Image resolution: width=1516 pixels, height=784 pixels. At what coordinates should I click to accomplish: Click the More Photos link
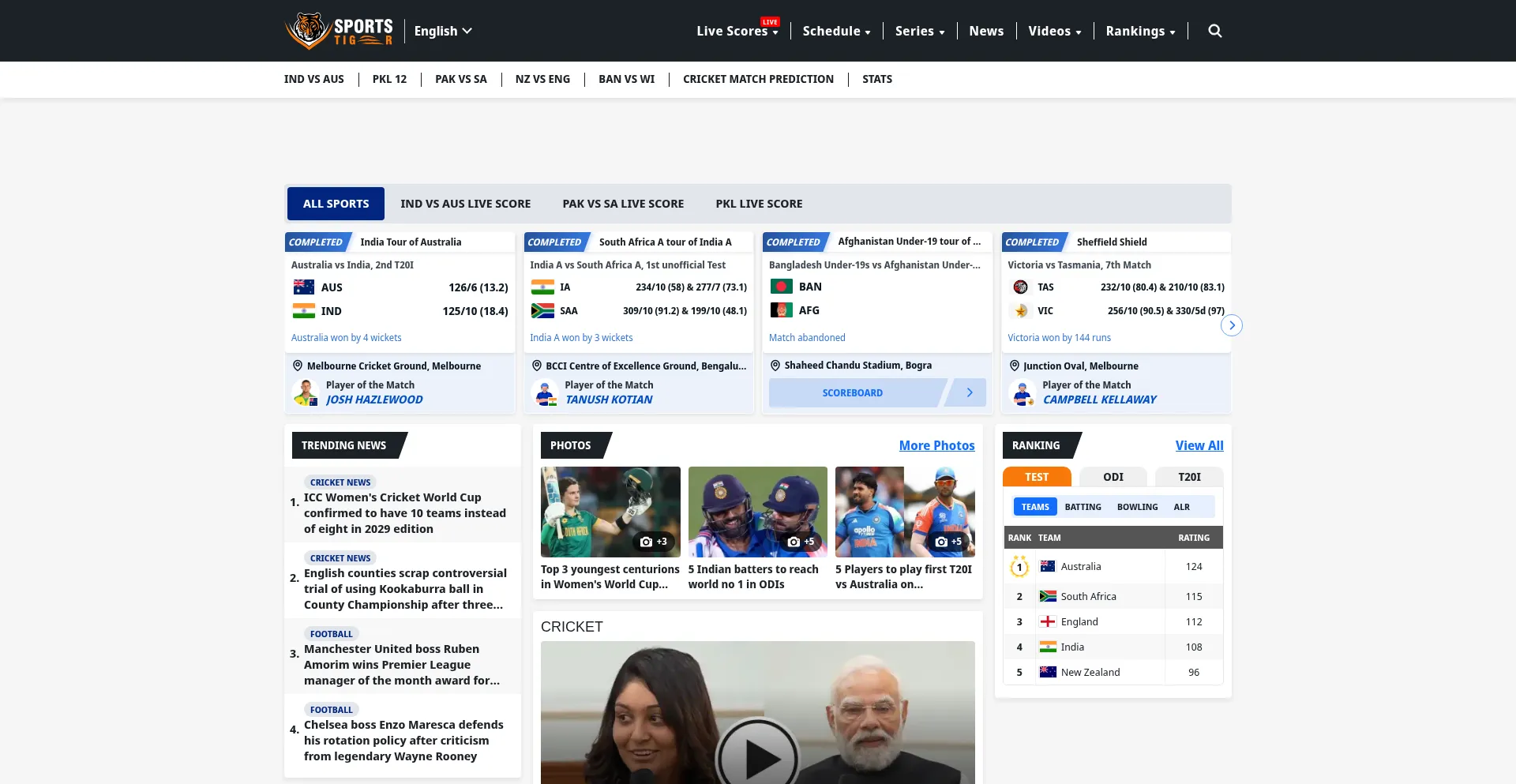tap(936, 445)
